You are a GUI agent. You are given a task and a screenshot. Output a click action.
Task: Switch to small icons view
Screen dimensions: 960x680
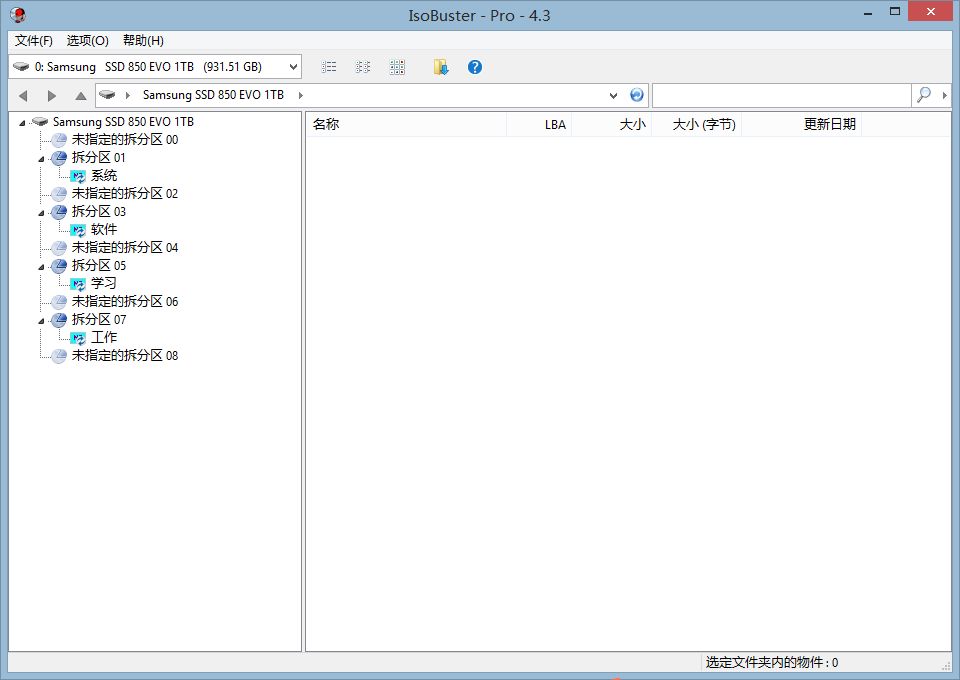362,67
